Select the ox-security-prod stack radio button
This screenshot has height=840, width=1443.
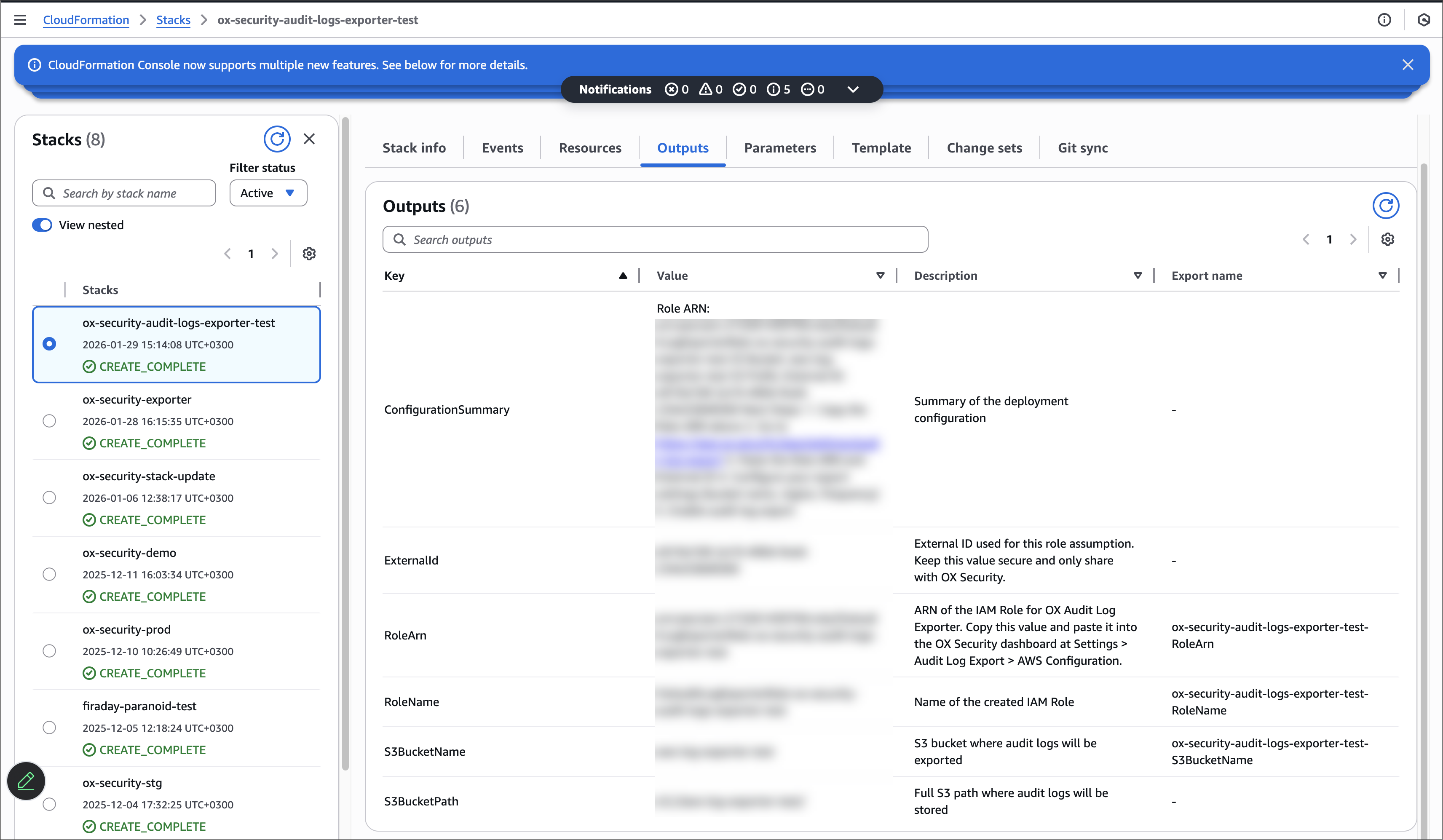tap(49, 651)
